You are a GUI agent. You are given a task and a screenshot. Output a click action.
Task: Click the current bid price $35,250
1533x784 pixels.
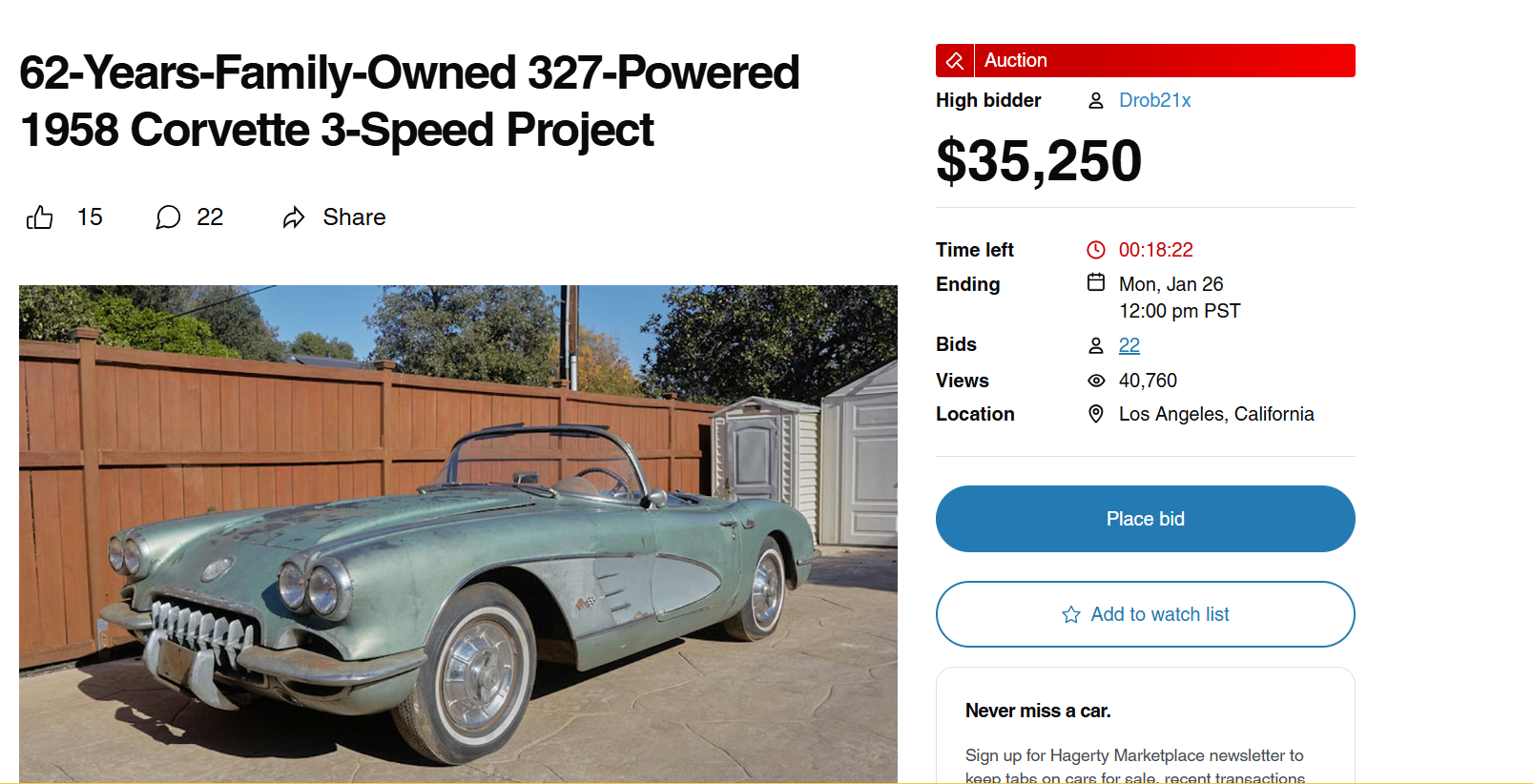click(x=1038, y=160)
